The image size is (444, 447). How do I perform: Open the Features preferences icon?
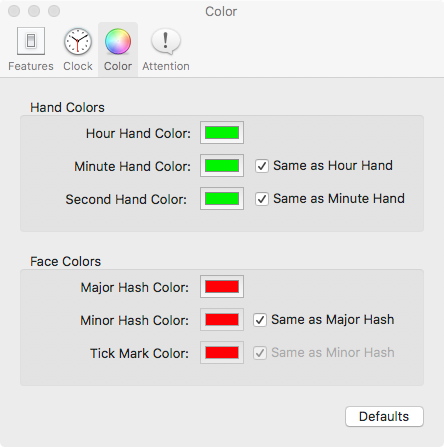[x=31, y=41]
